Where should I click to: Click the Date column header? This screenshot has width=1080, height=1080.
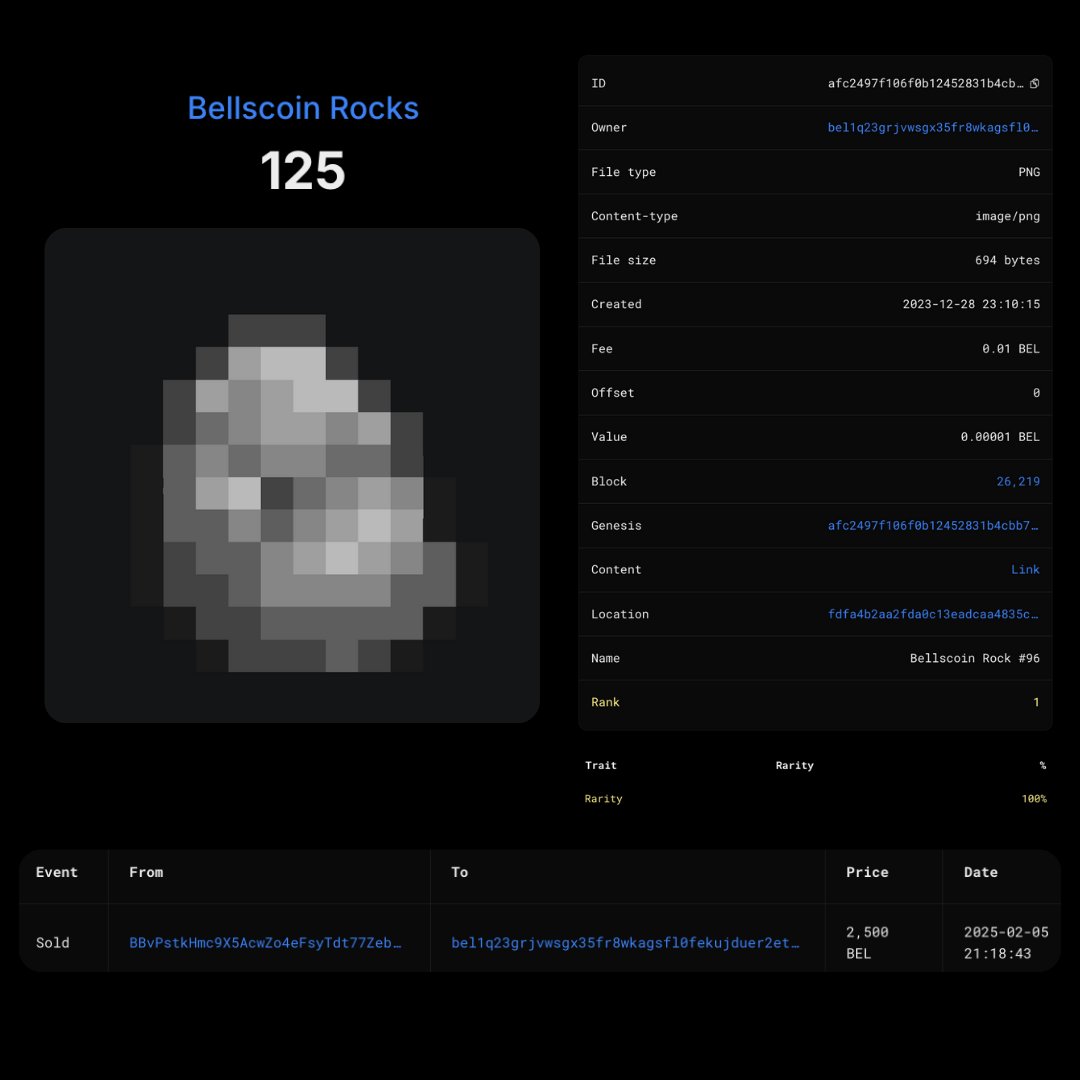click(981, 872)
